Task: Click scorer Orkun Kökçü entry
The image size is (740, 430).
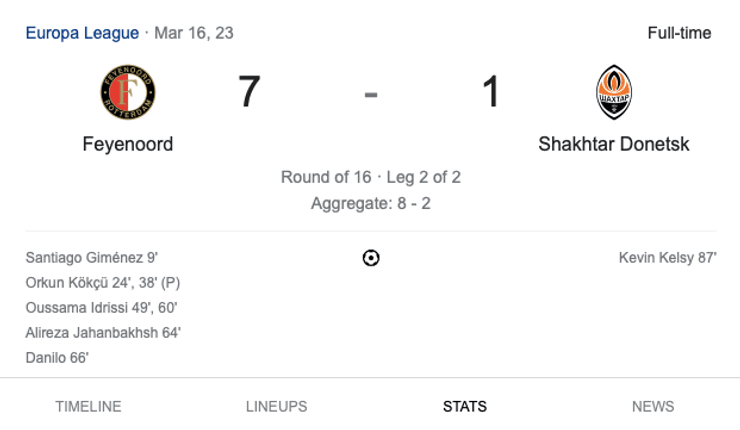Action: point(102,283)
